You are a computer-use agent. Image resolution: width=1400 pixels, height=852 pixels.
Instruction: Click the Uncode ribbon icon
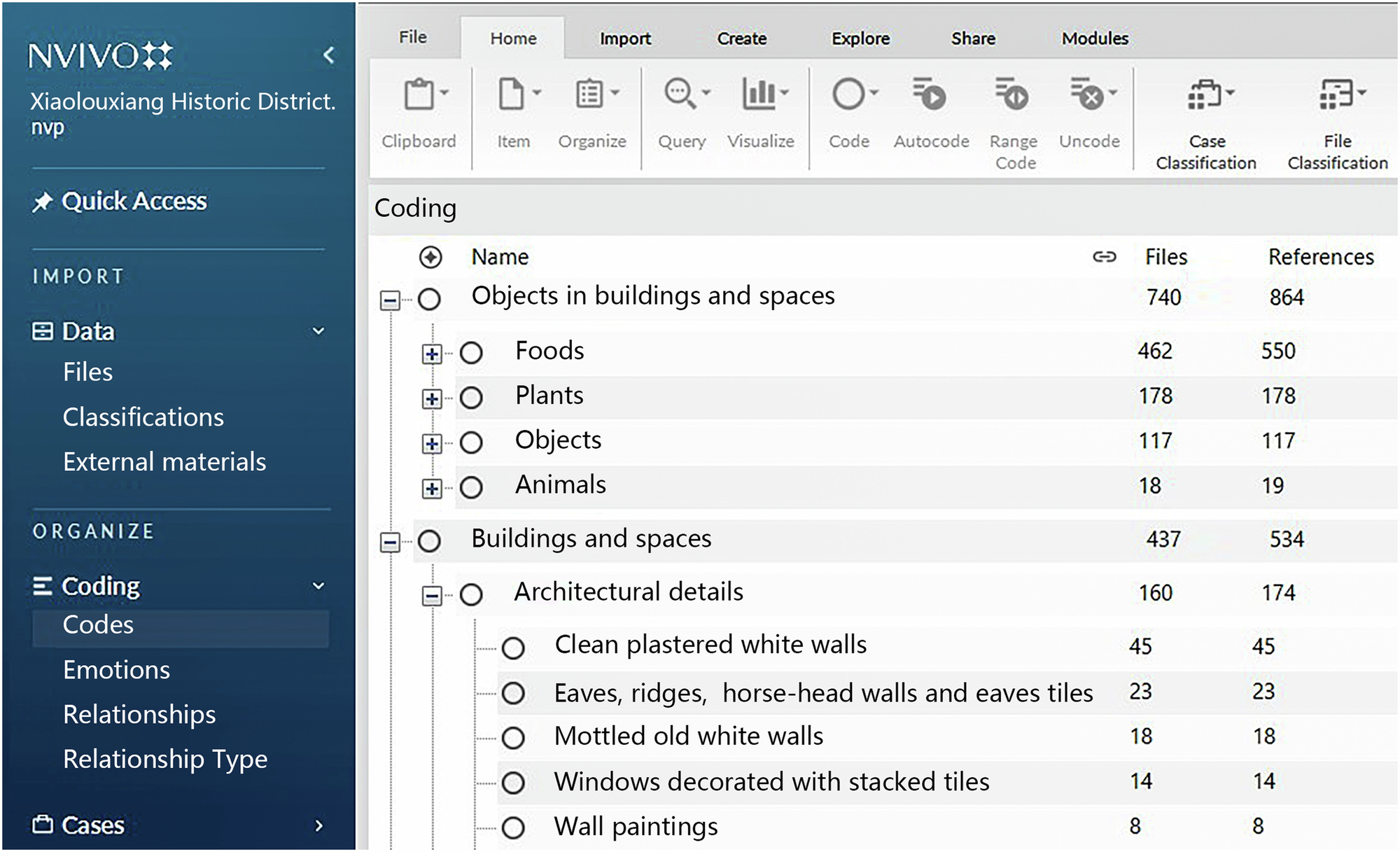[x=1087, y=94]
